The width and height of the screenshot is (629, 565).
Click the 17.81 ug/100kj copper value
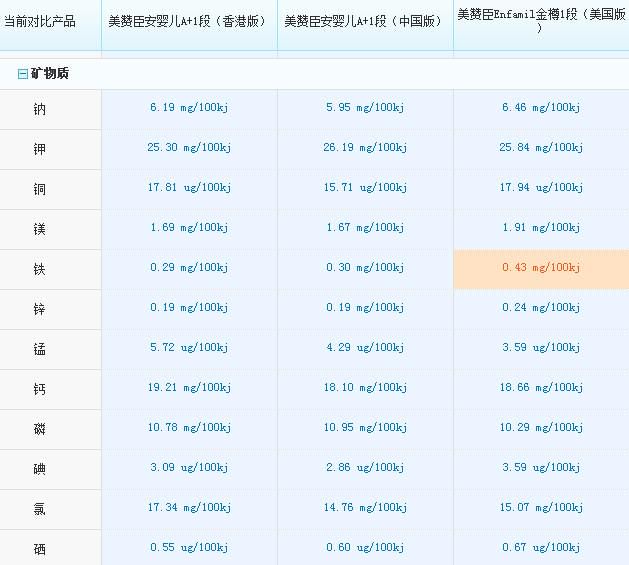pyautogui.click(x=189, y=188)
